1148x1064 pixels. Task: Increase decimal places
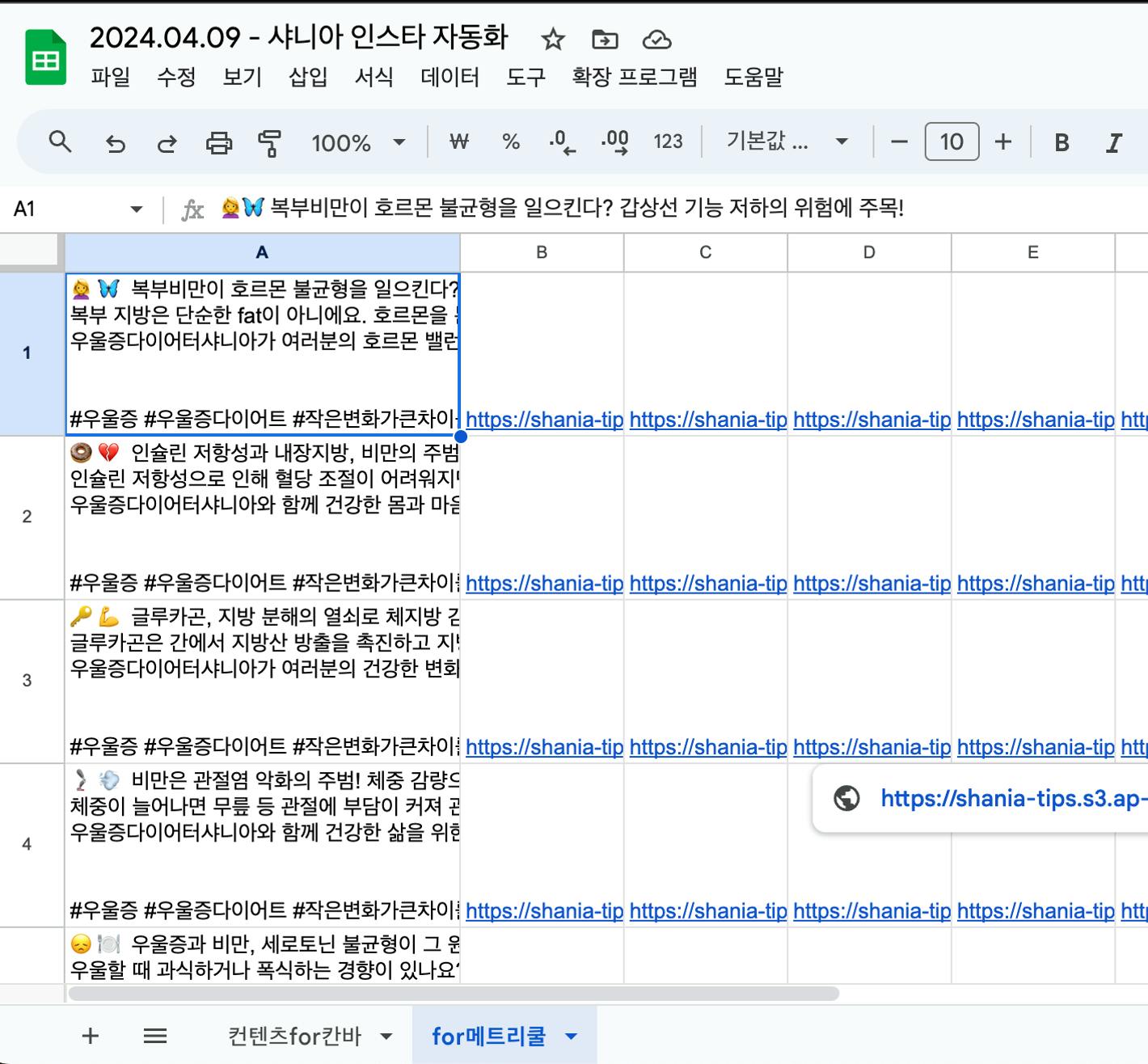(x=614, y=142)
